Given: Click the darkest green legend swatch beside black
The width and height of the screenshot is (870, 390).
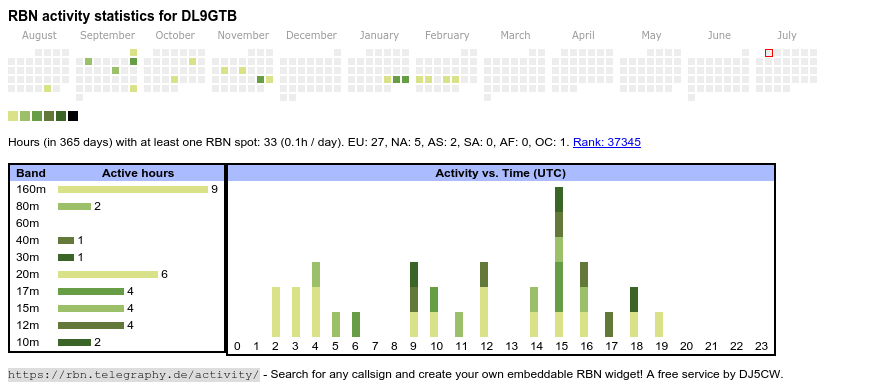Looking at the screenshot, I should click(61, 116).
